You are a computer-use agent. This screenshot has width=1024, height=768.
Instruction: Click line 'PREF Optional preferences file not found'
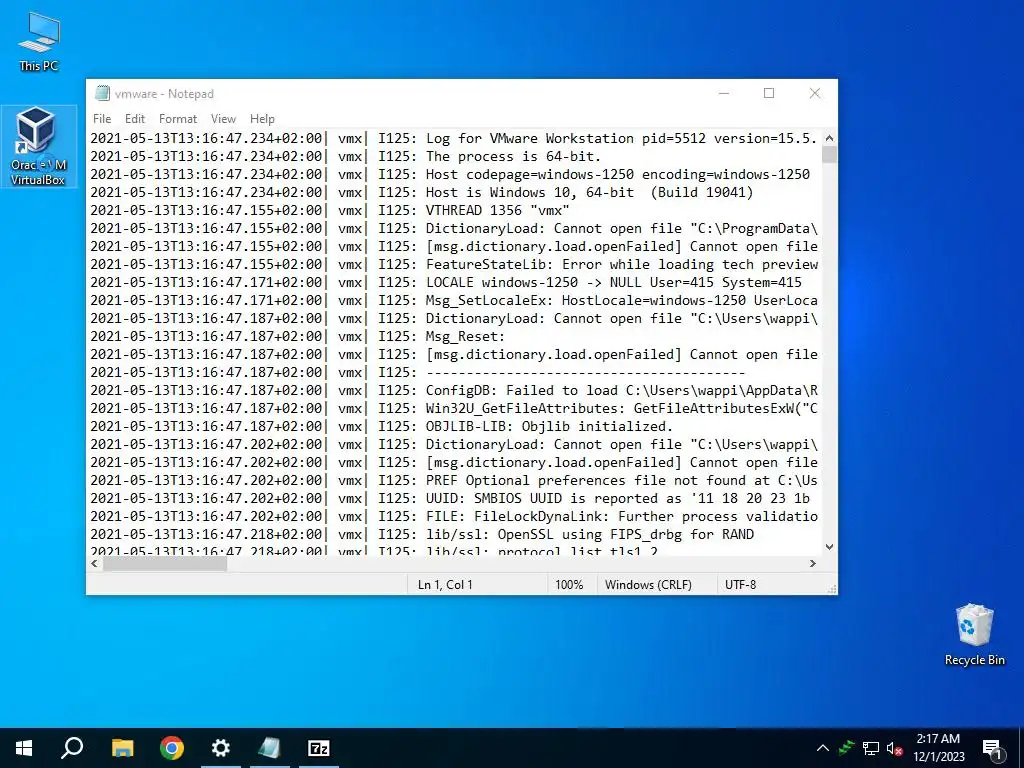click(x=454, y=481)
